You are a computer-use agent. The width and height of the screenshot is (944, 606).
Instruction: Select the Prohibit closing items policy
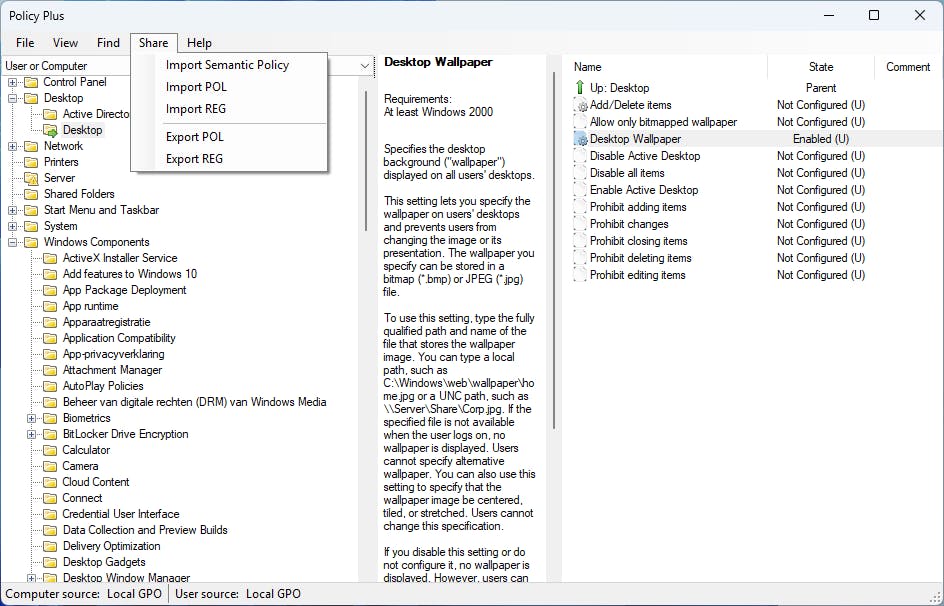638,241
